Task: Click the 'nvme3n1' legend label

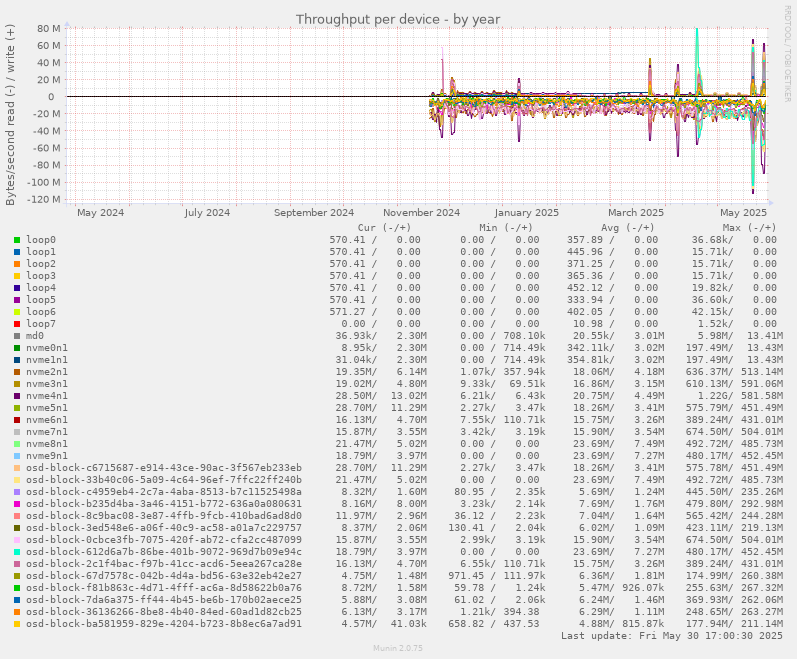Action: [x=47, y=384]
